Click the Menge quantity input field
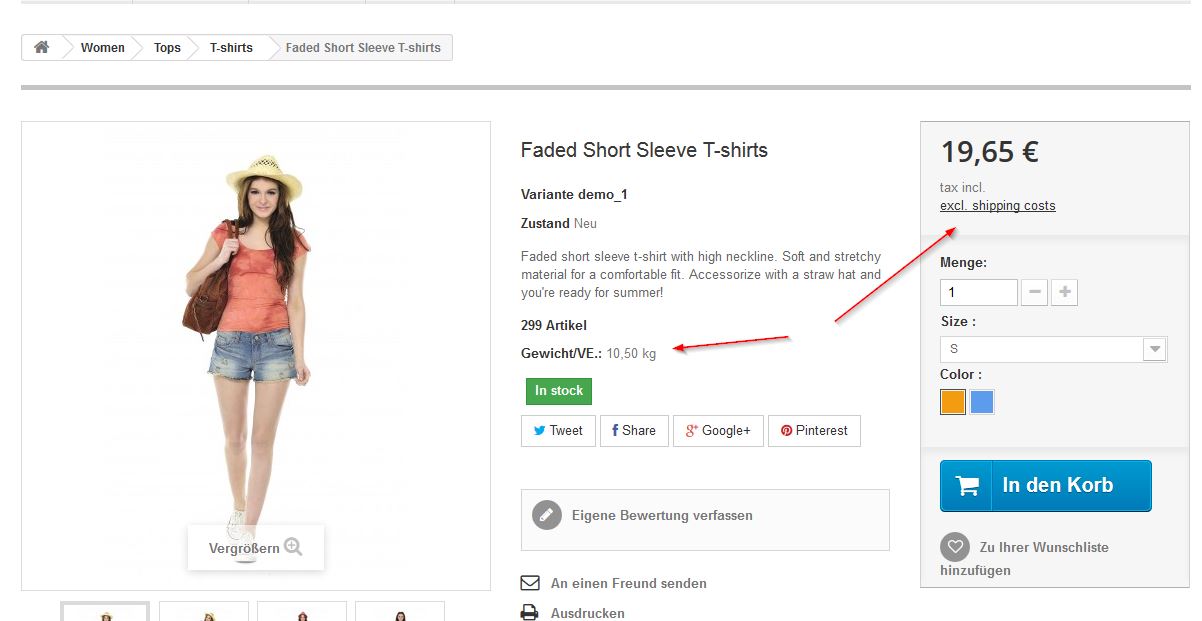The width and height of the screenshot is (1202, 621). click(x=978, y=293)
